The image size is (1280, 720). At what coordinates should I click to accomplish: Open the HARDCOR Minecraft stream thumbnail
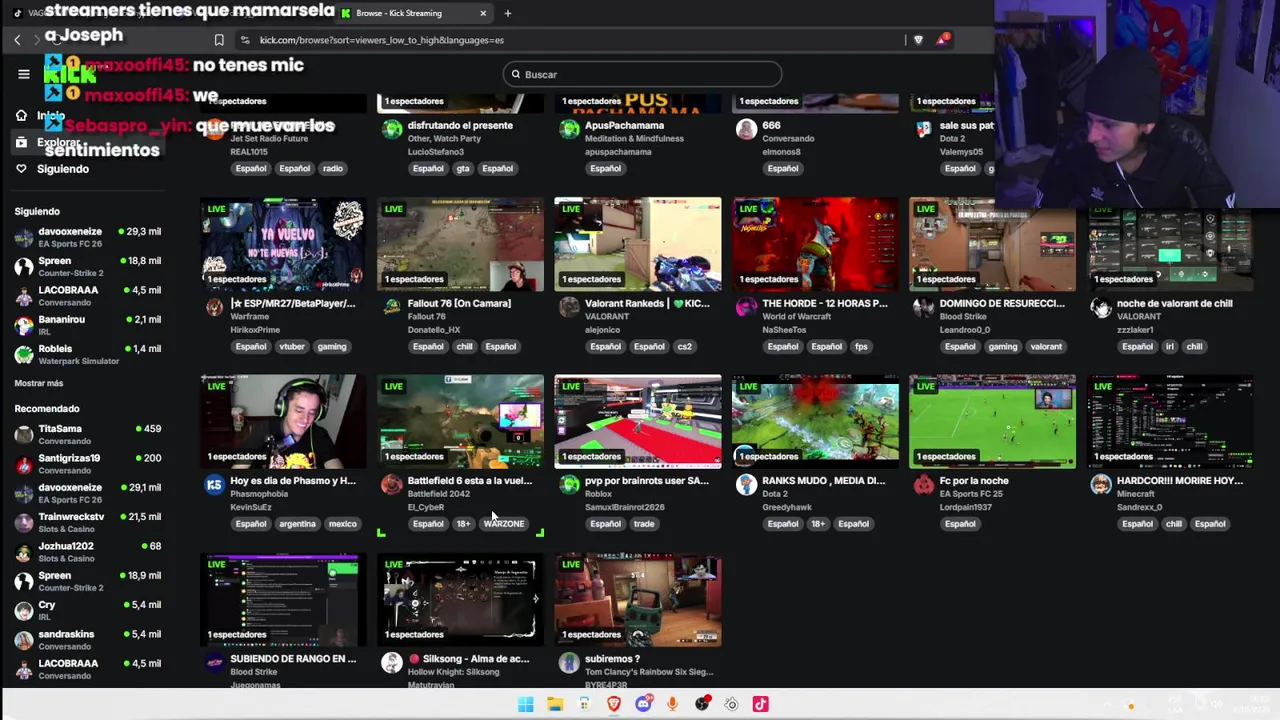pos(1170,421)
